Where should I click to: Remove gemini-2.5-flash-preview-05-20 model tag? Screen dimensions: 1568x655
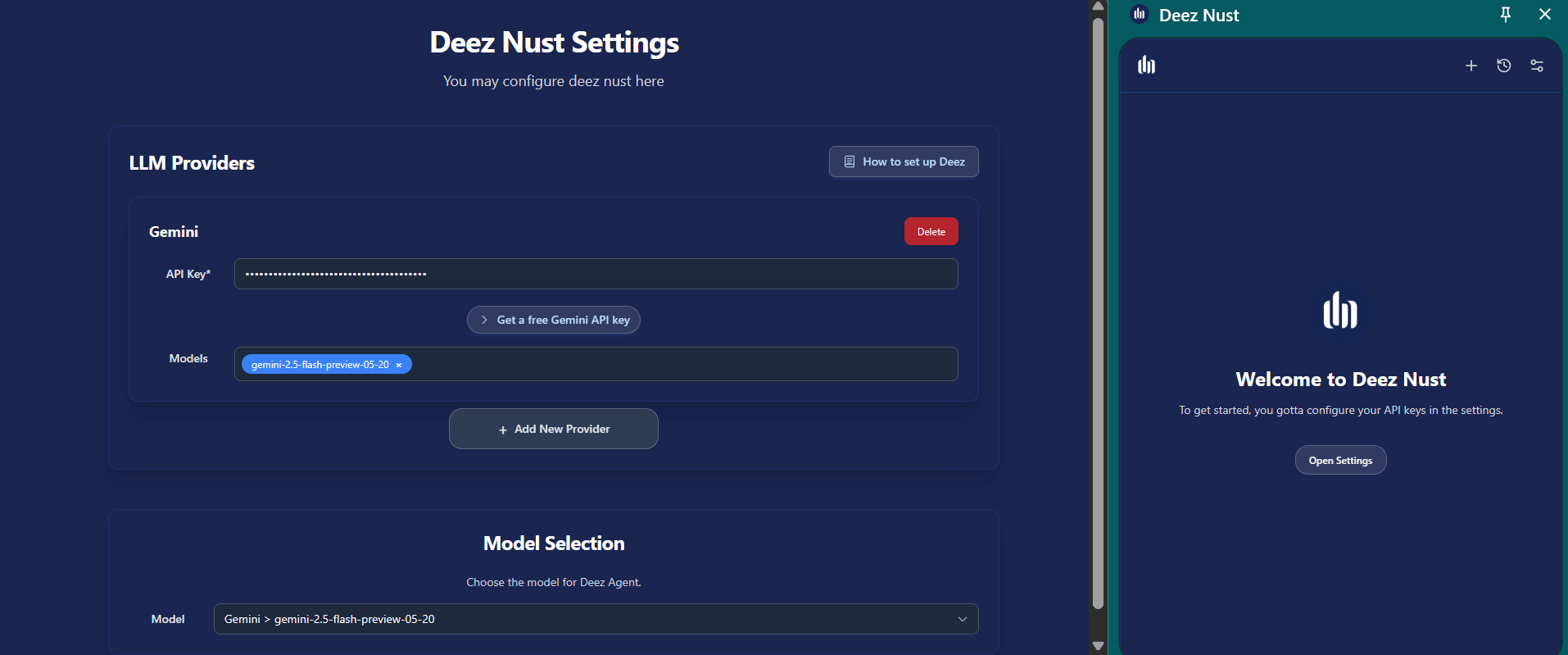coord(399,365)
